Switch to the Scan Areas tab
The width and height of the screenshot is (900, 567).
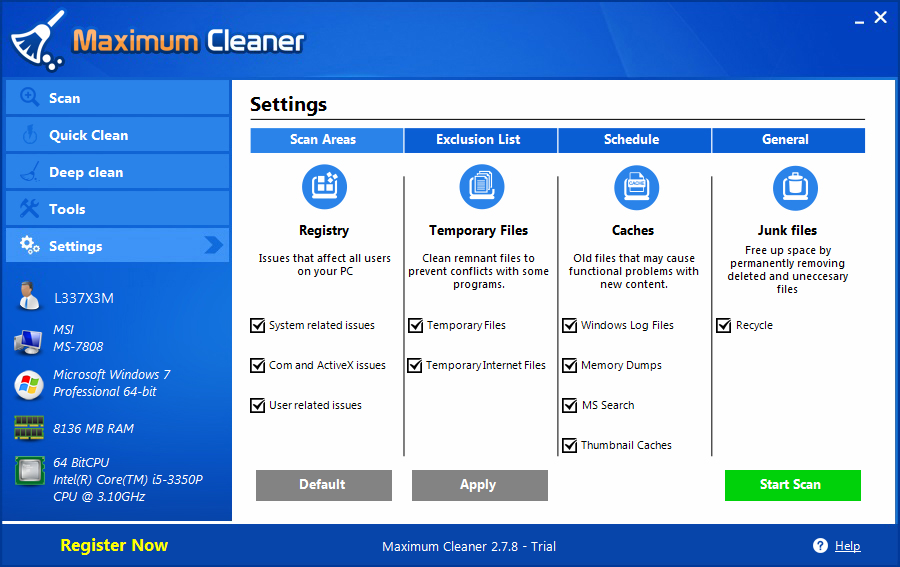[327, 140]
